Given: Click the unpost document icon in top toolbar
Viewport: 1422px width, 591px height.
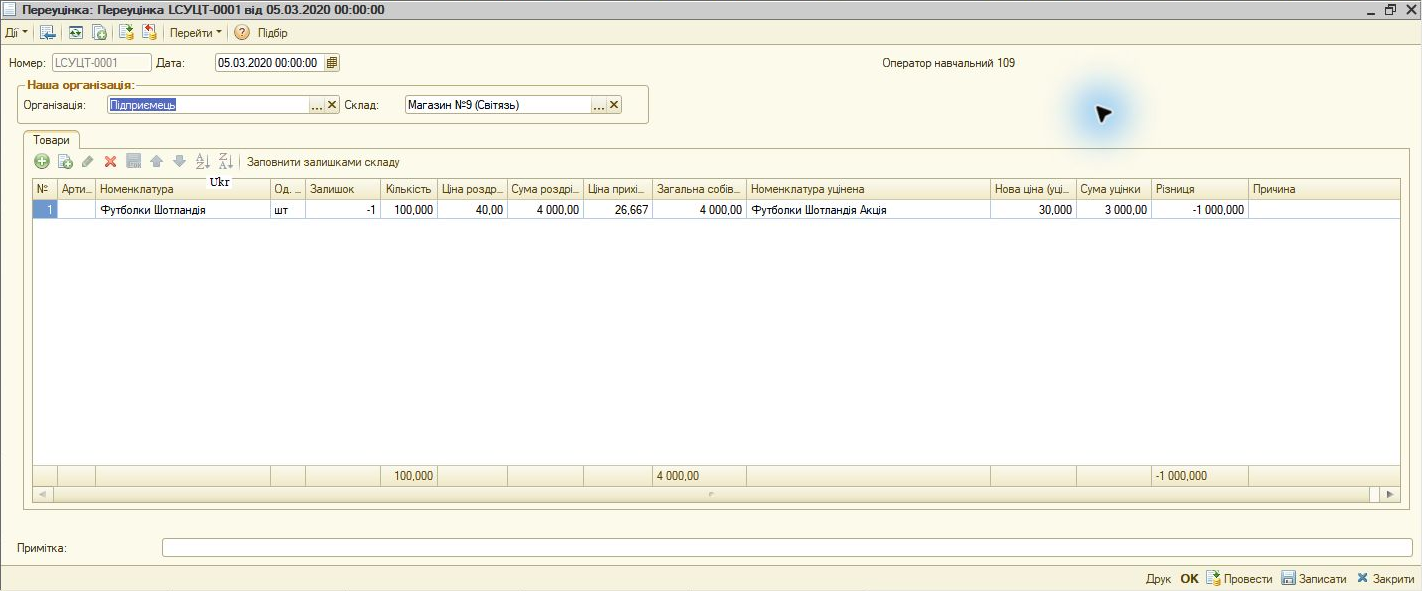Looking at the screenshot, I should click(x=149, y=33).
